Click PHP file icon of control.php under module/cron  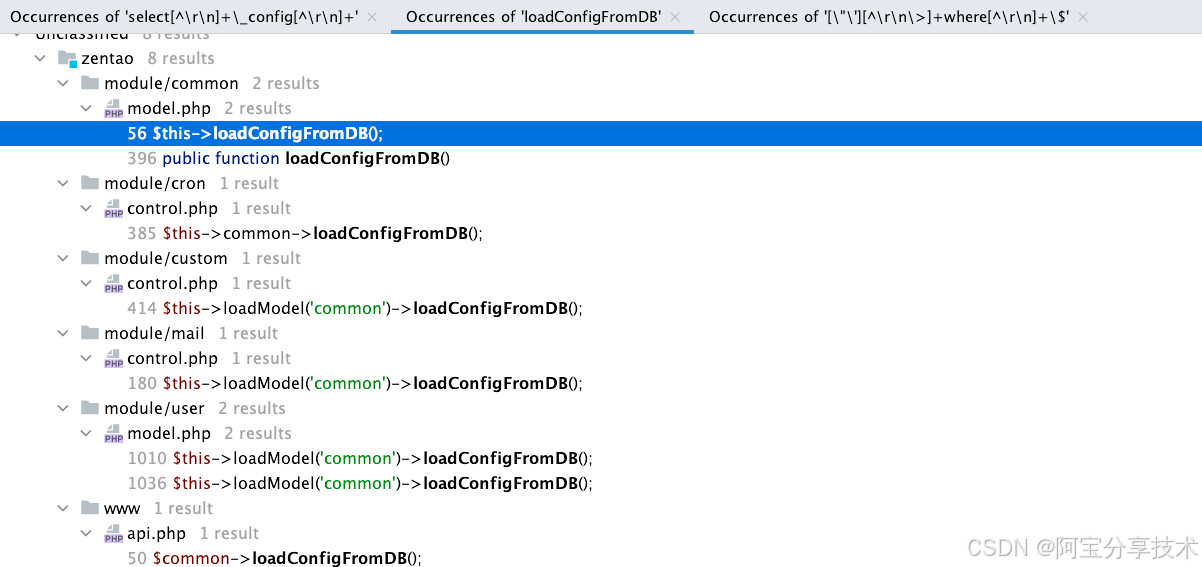coord(113,209)
